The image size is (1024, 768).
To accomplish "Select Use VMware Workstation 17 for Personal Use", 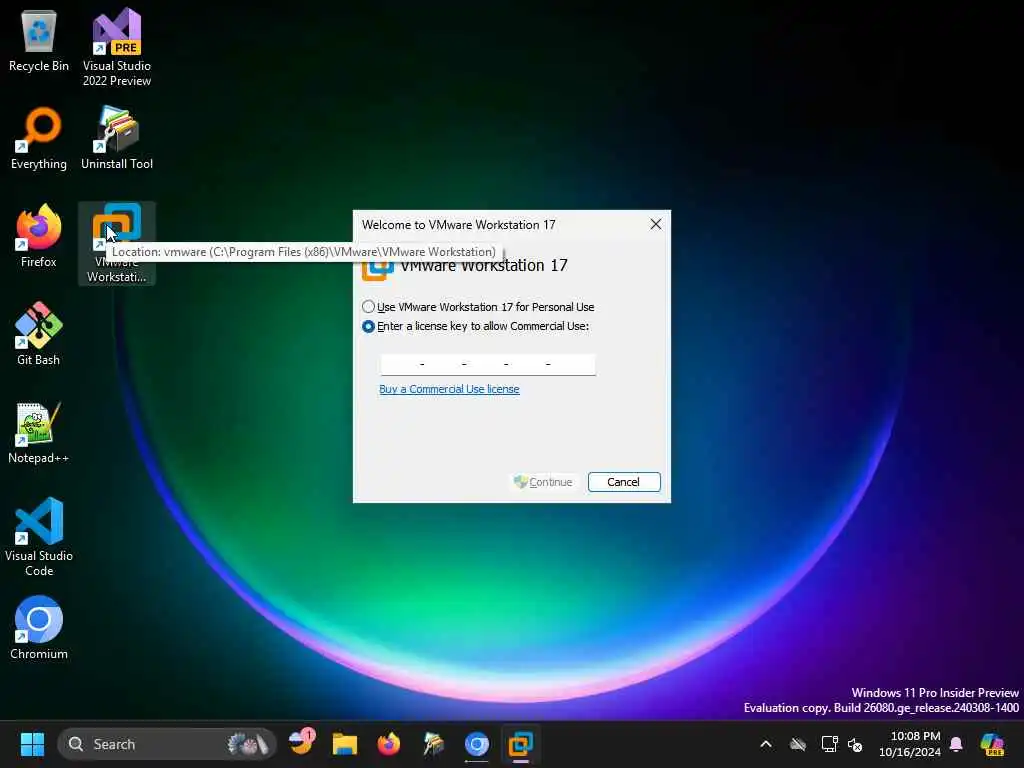I will [x=478, y=307].
